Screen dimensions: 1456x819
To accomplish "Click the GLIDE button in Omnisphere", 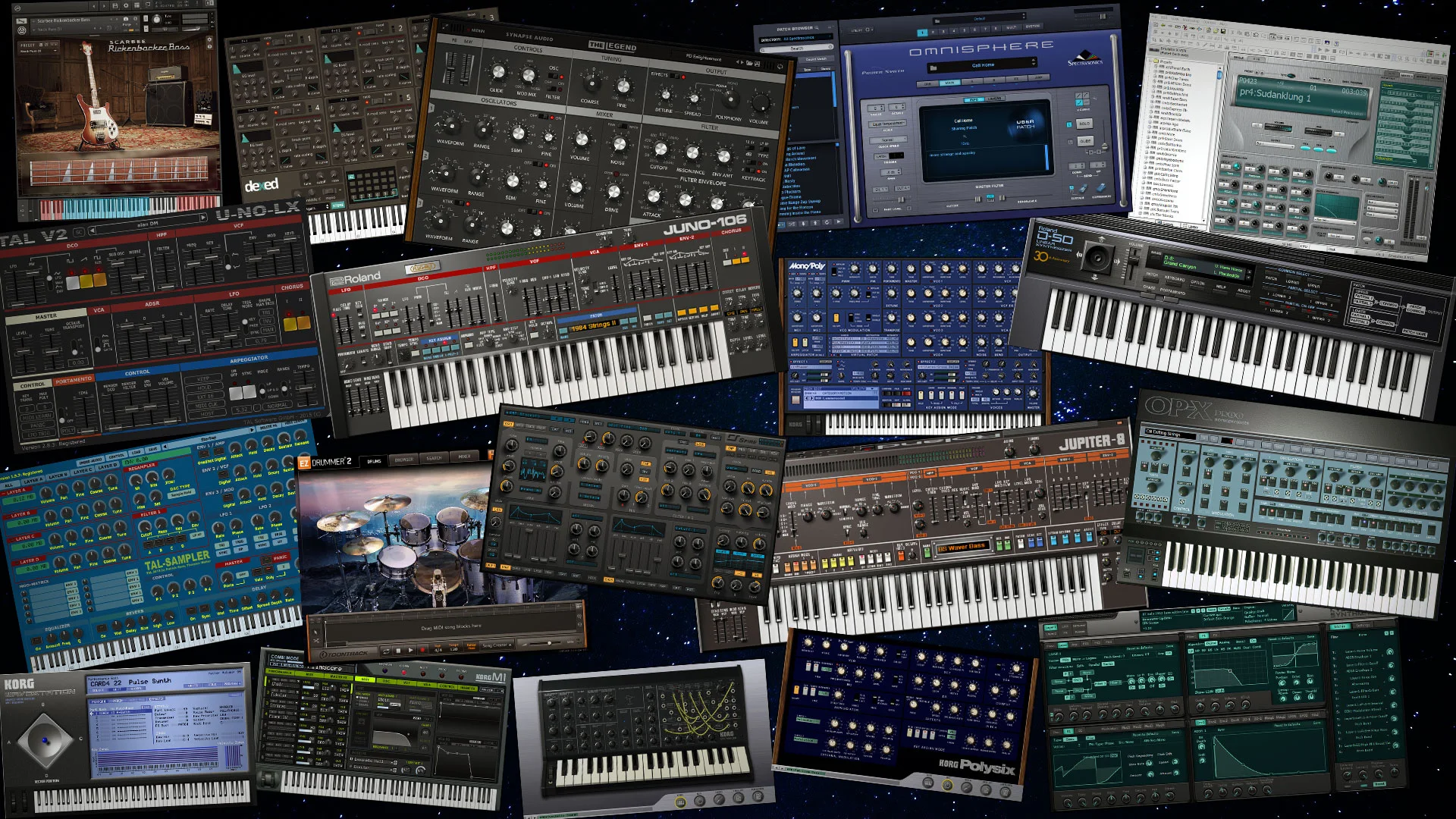I will pos(1085,141).
